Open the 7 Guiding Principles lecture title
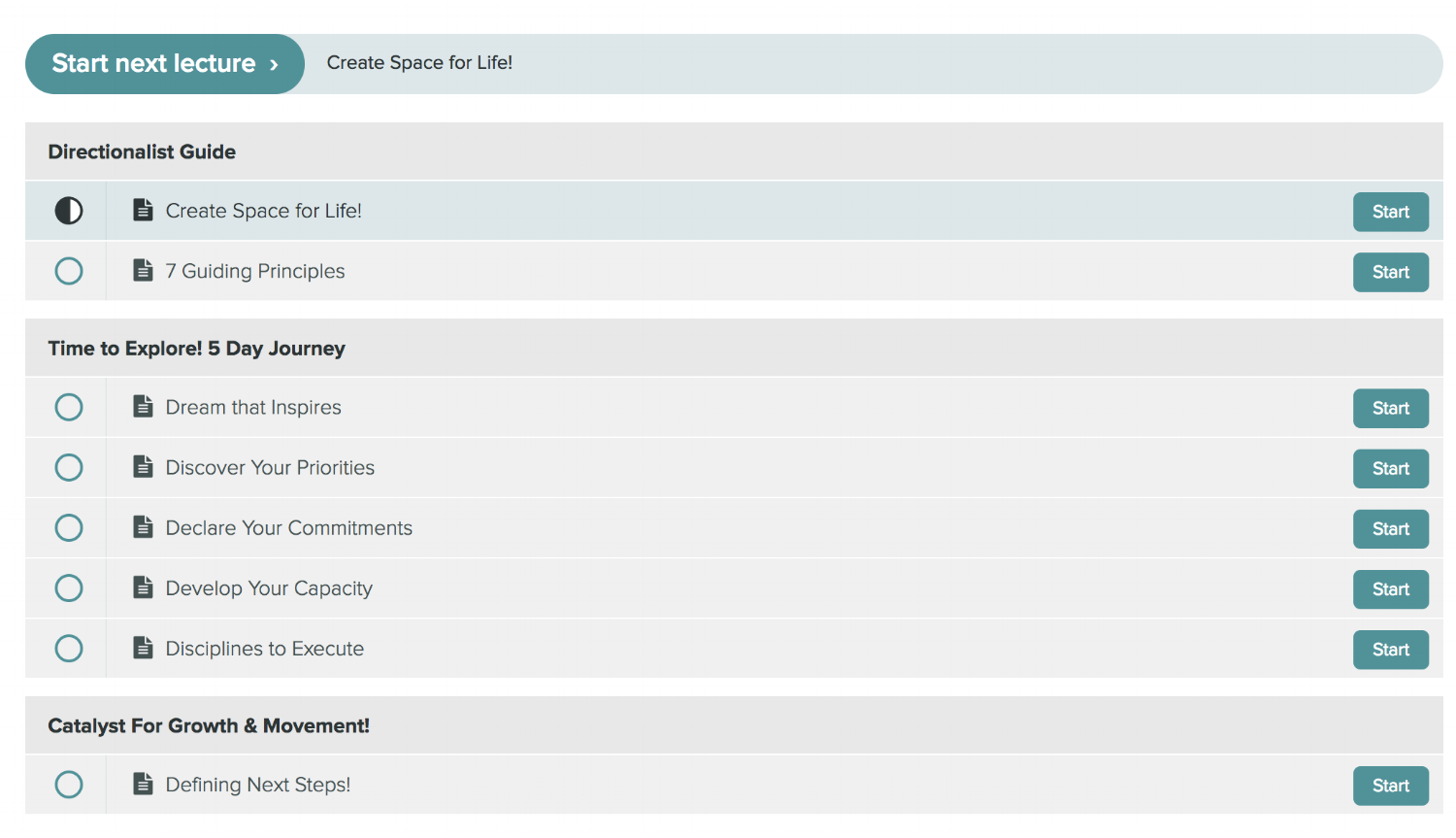Image resolution: width=1456 pixels, height=838 pixels. [255, 271]
